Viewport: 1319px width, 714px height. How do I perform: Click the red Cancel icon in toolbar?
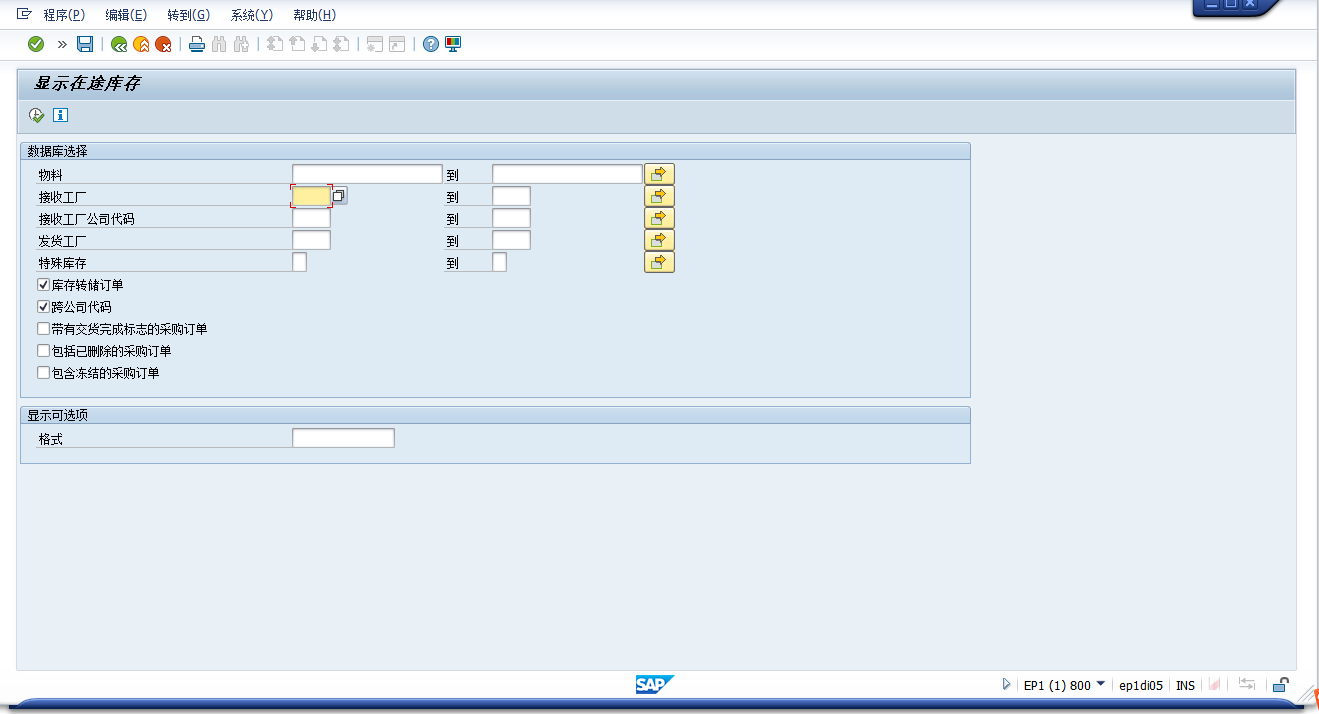point(163,44)
